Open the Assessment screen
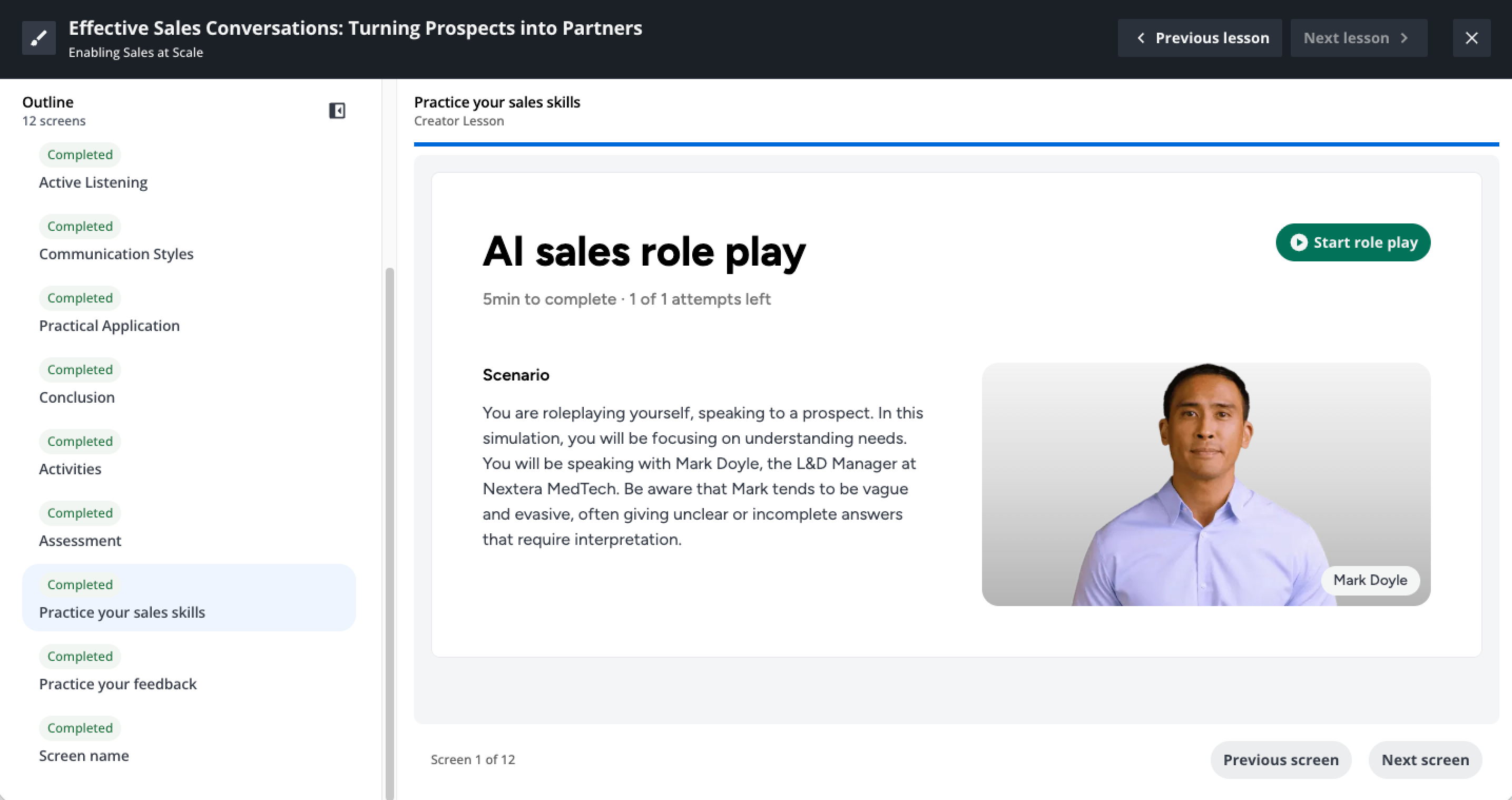The image size is (1512, 800). [x=80, y=540]
